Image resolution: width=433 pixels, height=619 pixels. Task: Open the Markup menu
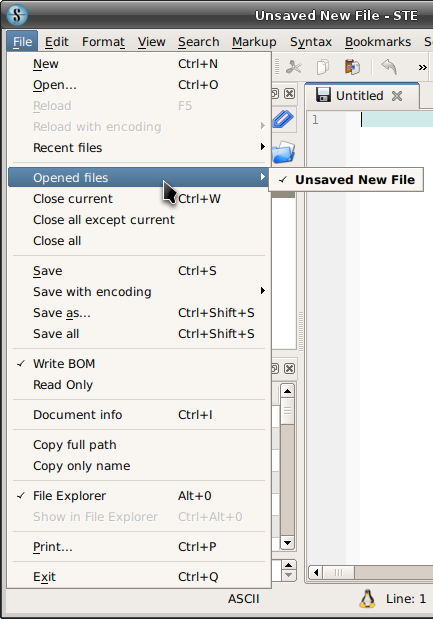click(x=254, y=41)
